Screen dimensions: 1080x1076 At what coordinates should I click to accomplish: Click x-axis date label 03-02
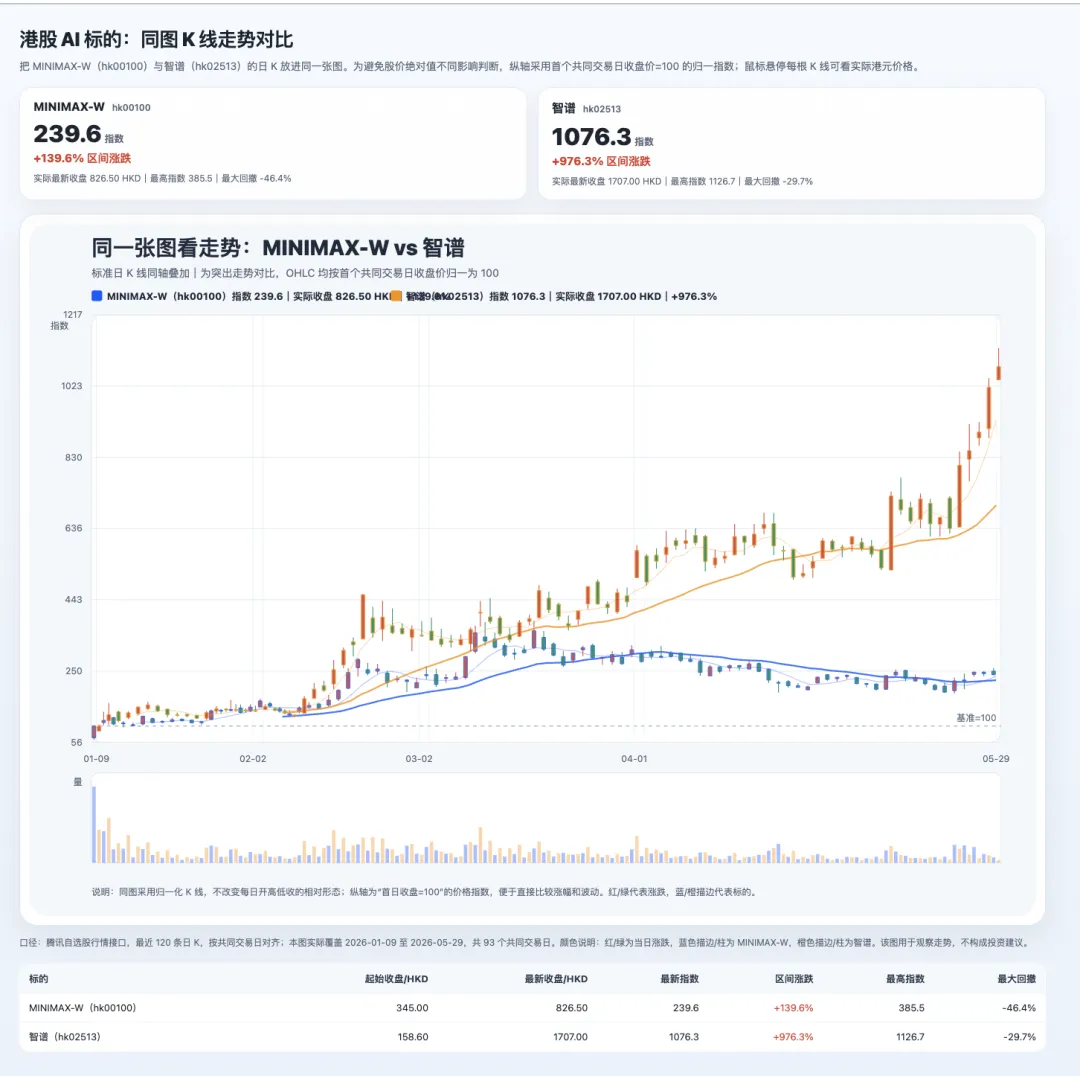[419, 758]
